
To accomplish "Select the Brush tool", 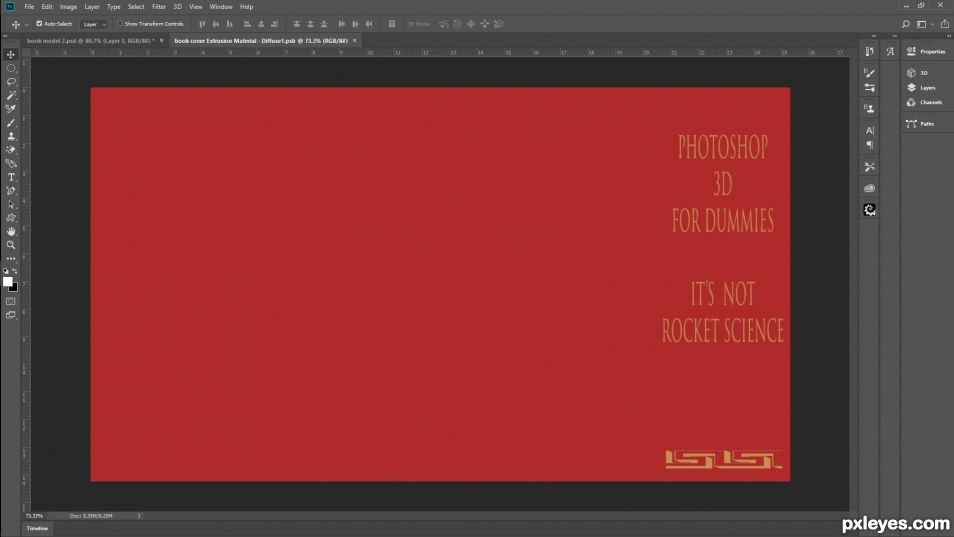I will click(x=11, y=123).
